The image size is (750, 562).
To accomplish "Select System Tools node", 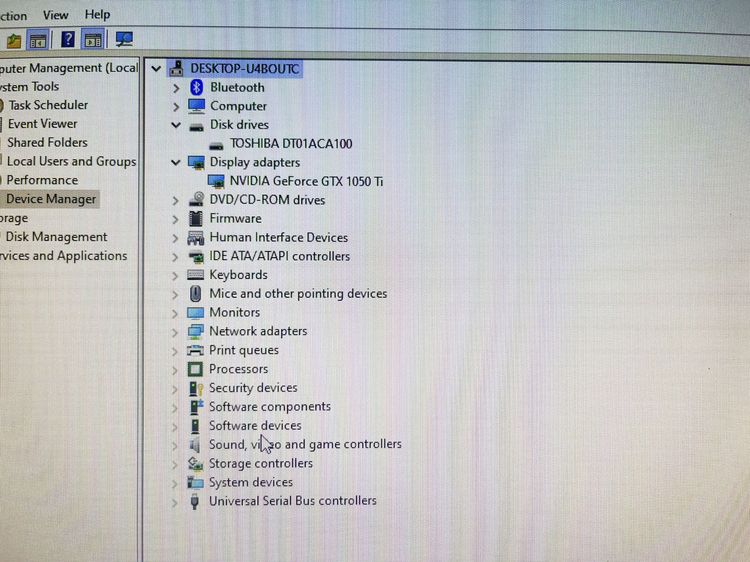I will [30, 87].
